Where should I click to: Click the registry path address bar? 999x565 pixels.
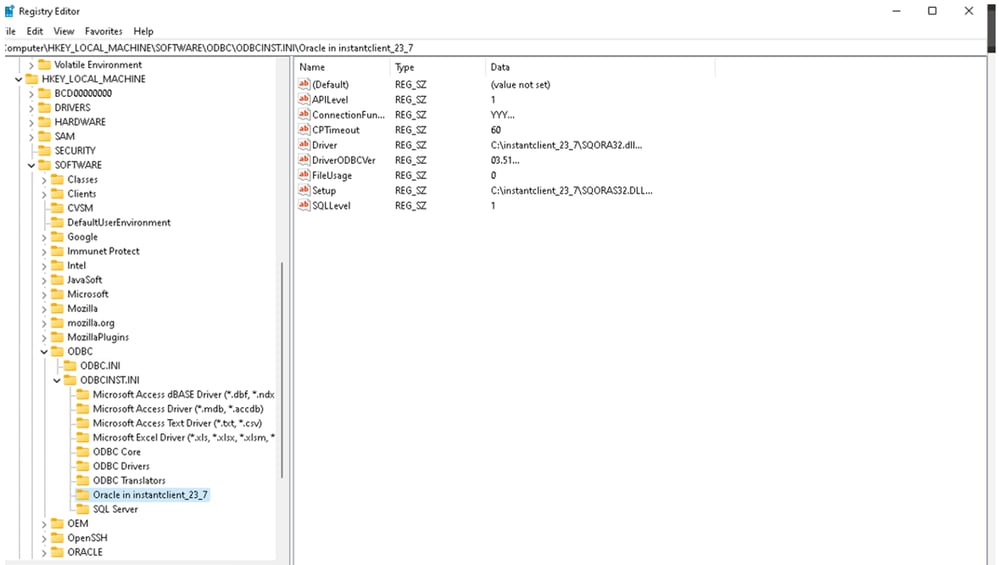click(x=494, y=48)
